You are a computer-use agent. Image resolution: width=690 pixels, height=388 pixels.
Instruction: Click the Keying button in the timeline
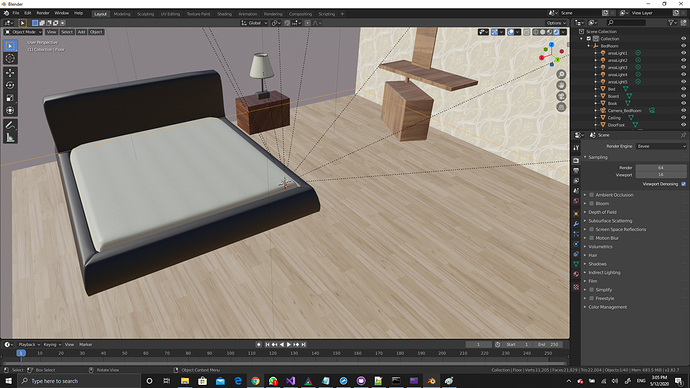[x=51, y=344]
